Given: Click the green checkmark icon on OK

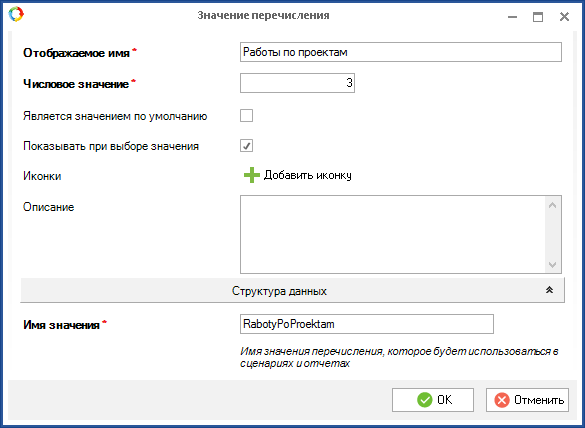Looking at the screenshot, I should [x=425, y=400].
